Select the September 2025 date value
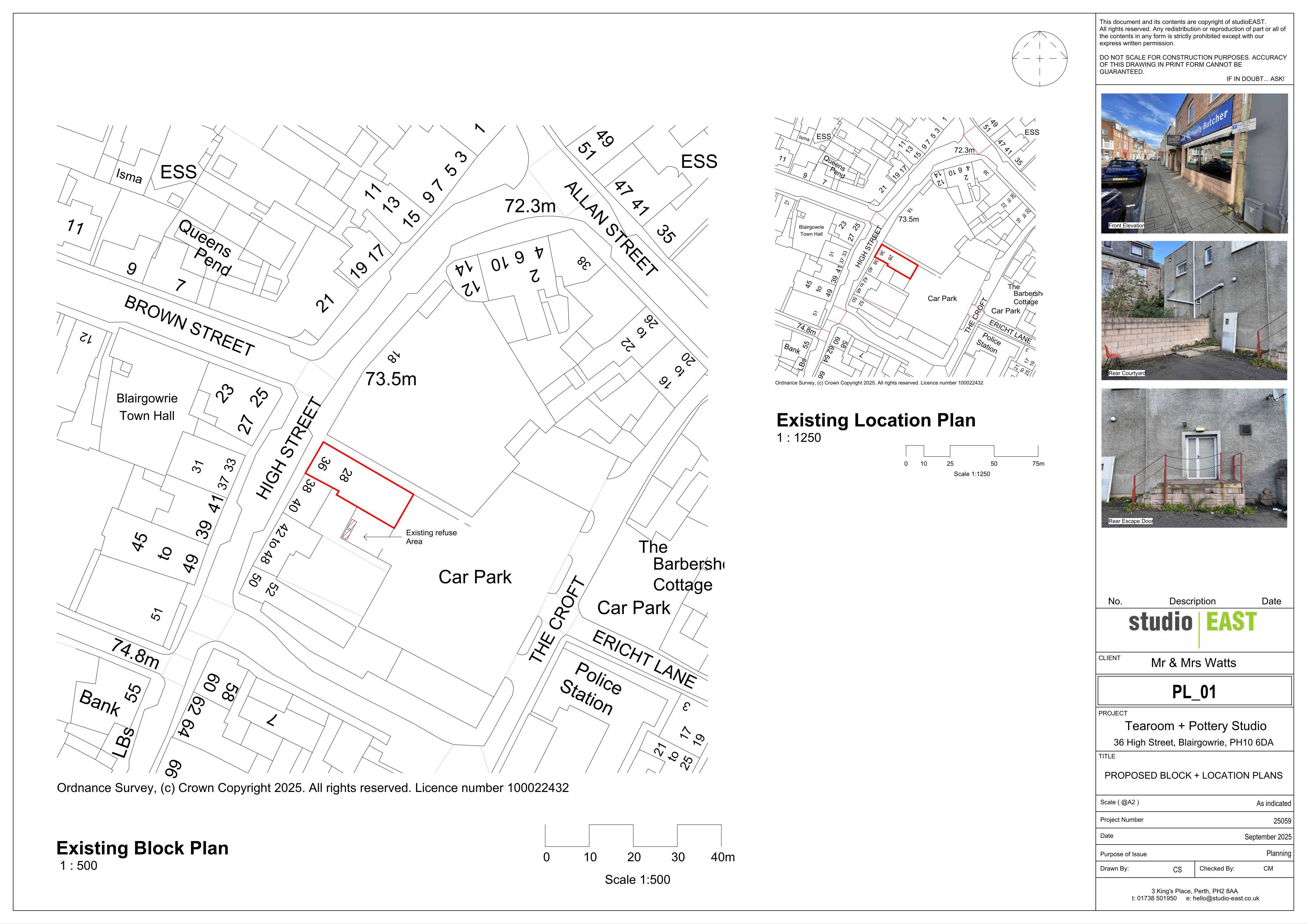Image resolution: width=1307 pixels, height=924 pixels. [1268, 837]
